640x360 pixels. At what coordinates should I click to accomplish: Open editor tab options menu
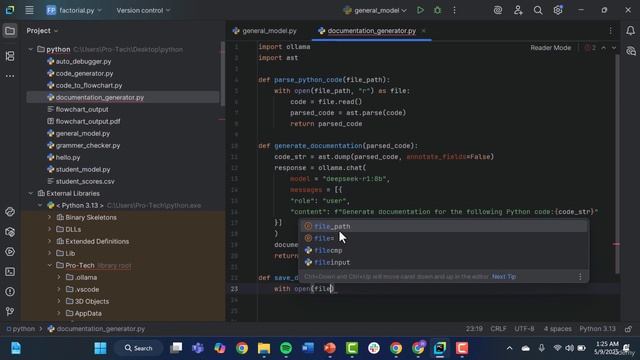611,31
